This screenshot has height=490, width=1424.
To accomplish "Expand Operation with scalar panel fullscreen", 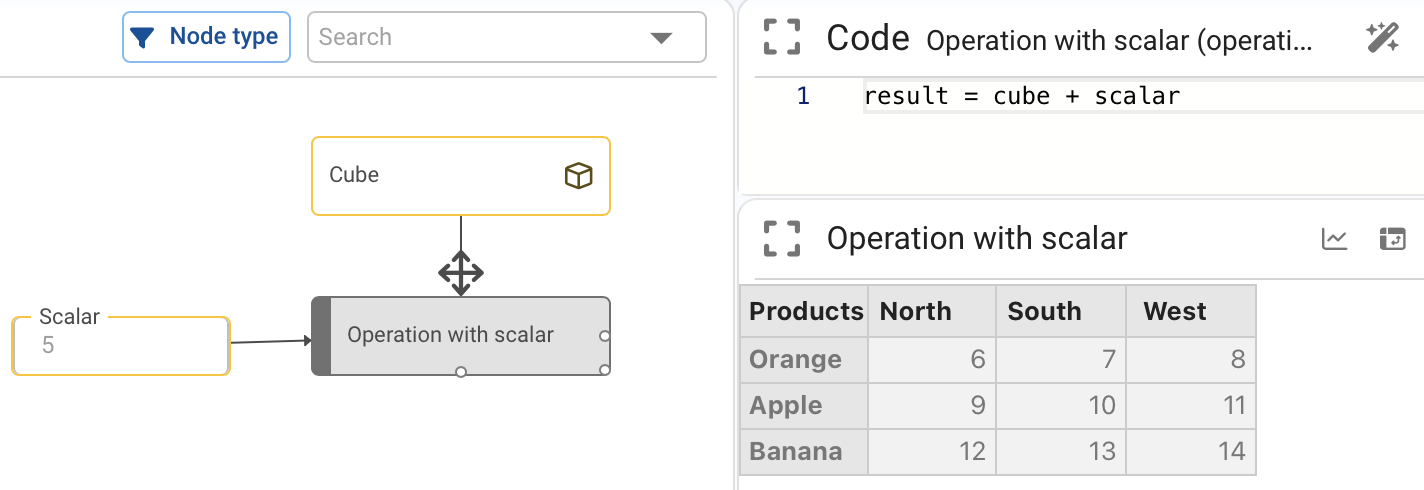I will pyautogui.click(x=782, y=239).
